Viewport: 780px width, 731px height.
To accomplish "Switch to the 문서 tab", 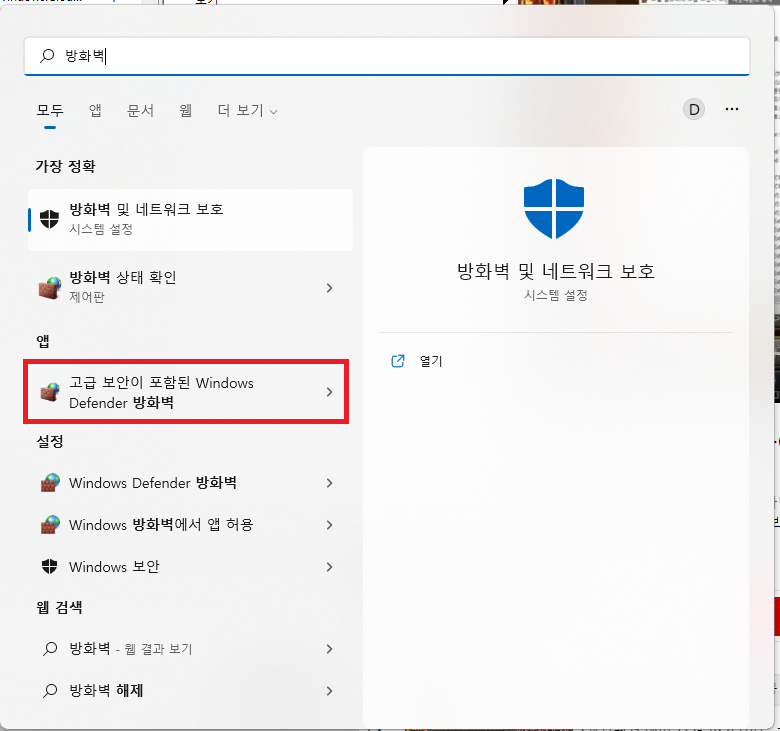I will click(140, 110).
